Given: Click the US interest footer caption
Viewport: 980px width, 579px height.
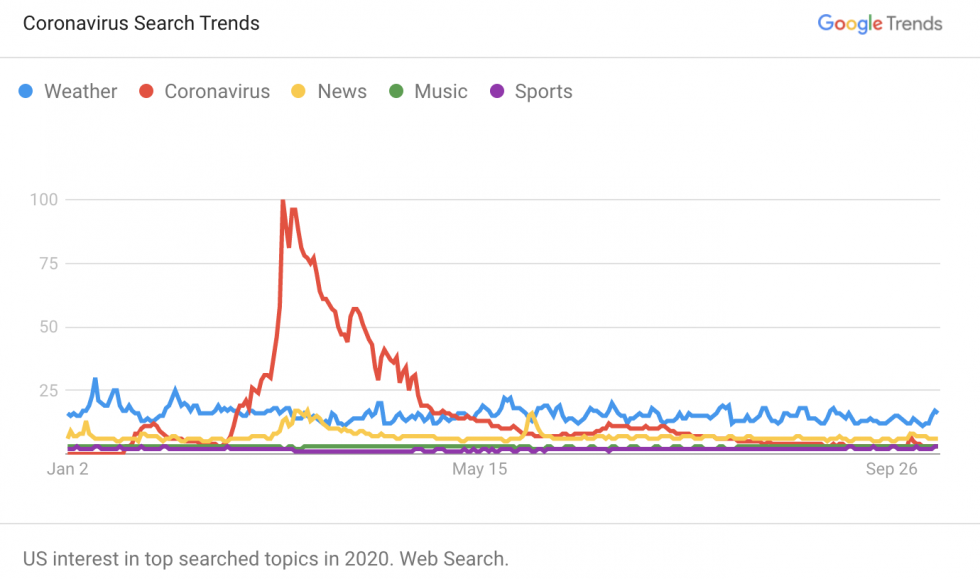Looking at the screenshot, I should pos(265,557).
